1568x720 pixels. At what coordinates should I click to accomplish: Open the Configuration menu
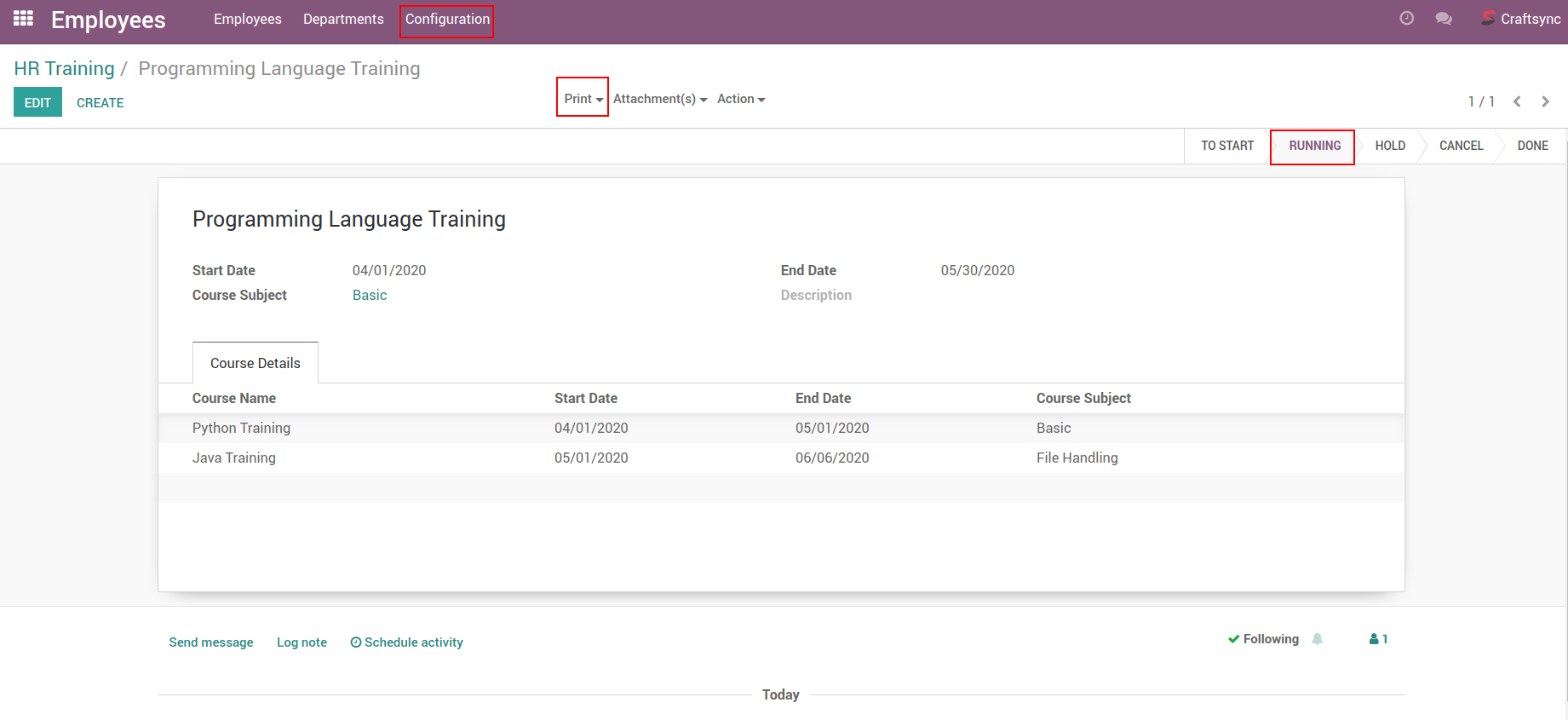click(x=447, y=19)
